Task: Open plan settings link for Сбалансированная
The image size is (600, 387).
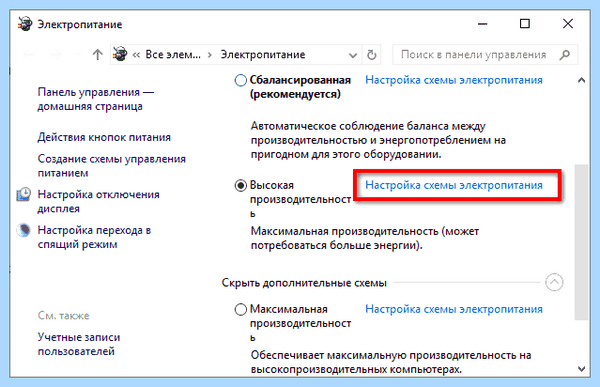Action: (454, 80)
